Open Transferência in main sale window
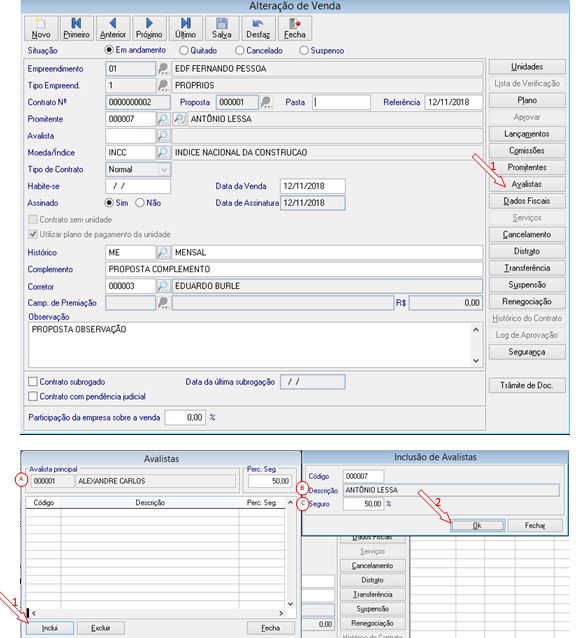This screenshot has height=638, width=576. [527, 268]
